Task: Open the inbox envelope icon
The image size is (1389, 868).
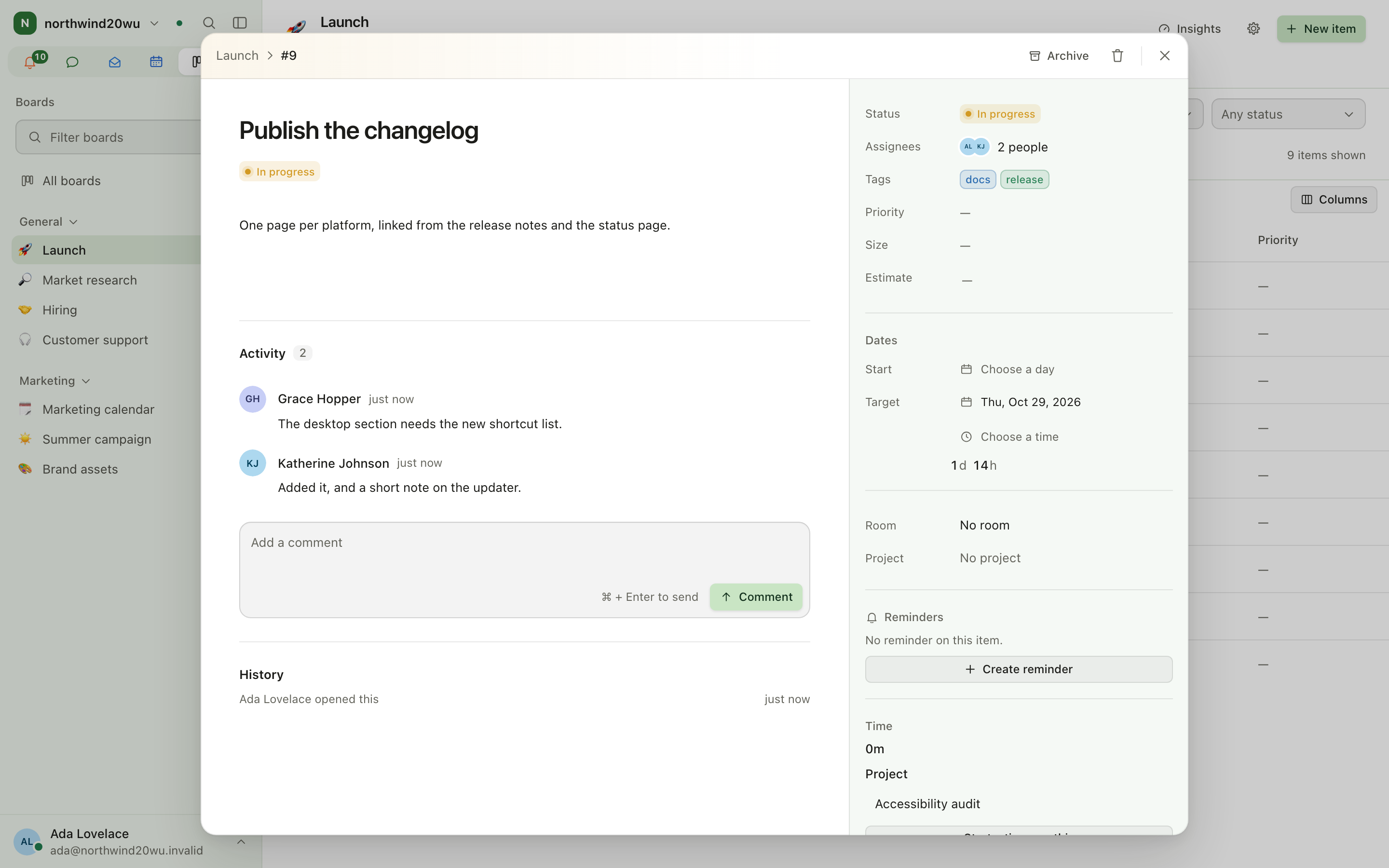Action: (x=115, y=62)
